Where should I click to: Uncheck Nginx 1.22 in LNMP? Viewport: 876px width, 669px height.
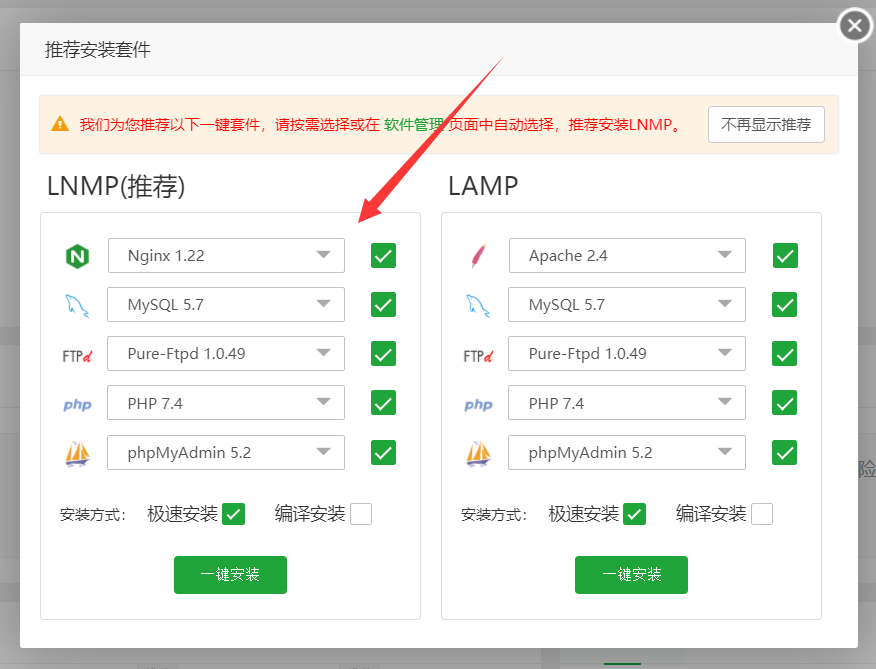pos(383,255)
